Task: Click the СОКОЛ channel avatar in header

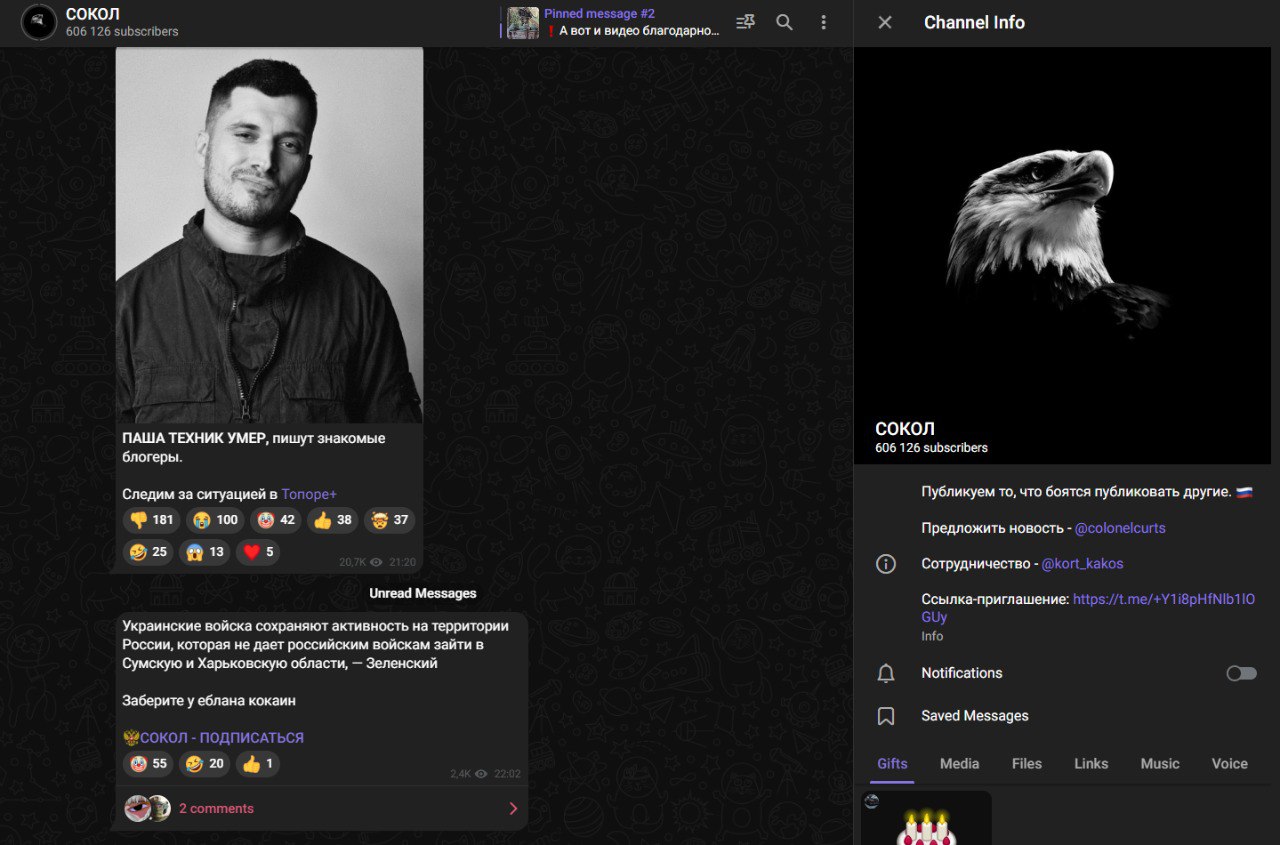Action: click(x=39, y=22)
